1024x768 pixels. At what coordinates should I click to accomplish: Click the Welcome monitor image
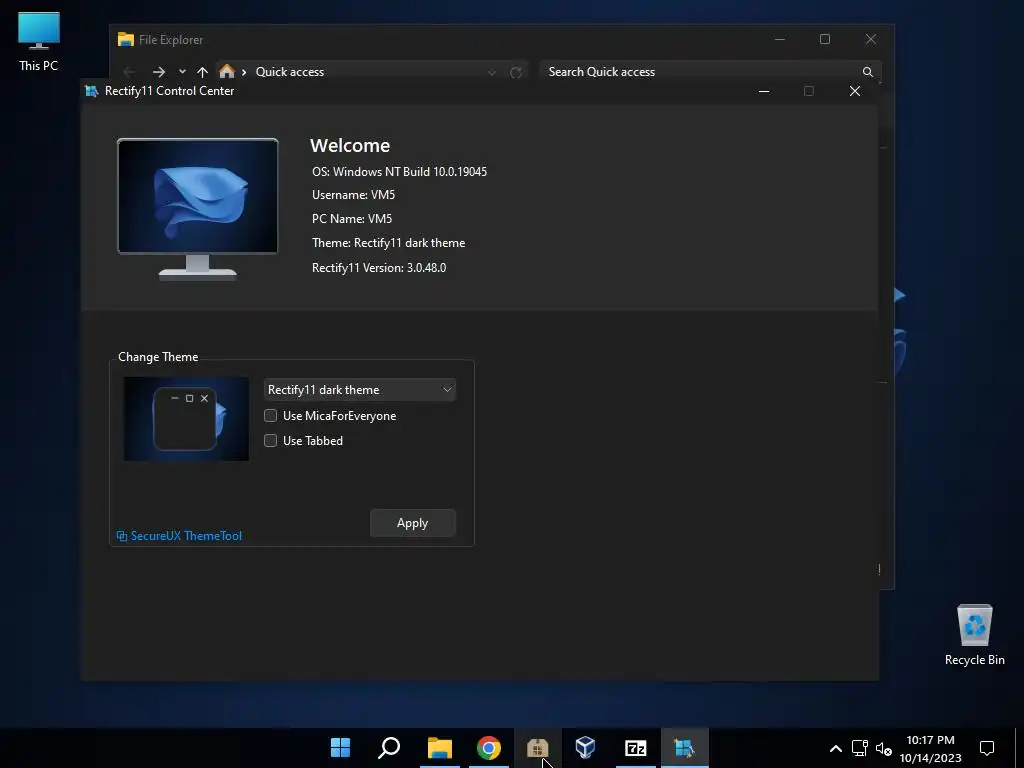coord(197,209)
